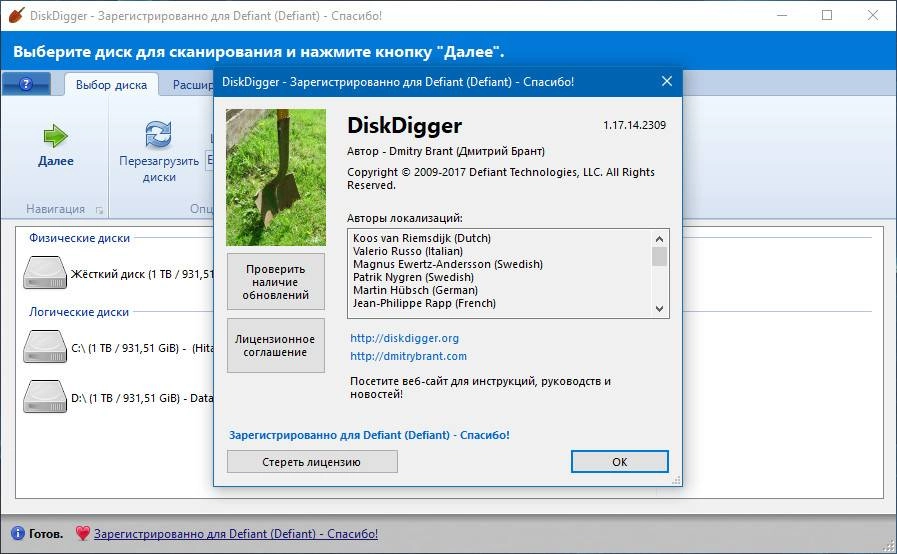897x554 pixels.
Task: Click the Логические диски section header
Action: (x=79, y=312)
